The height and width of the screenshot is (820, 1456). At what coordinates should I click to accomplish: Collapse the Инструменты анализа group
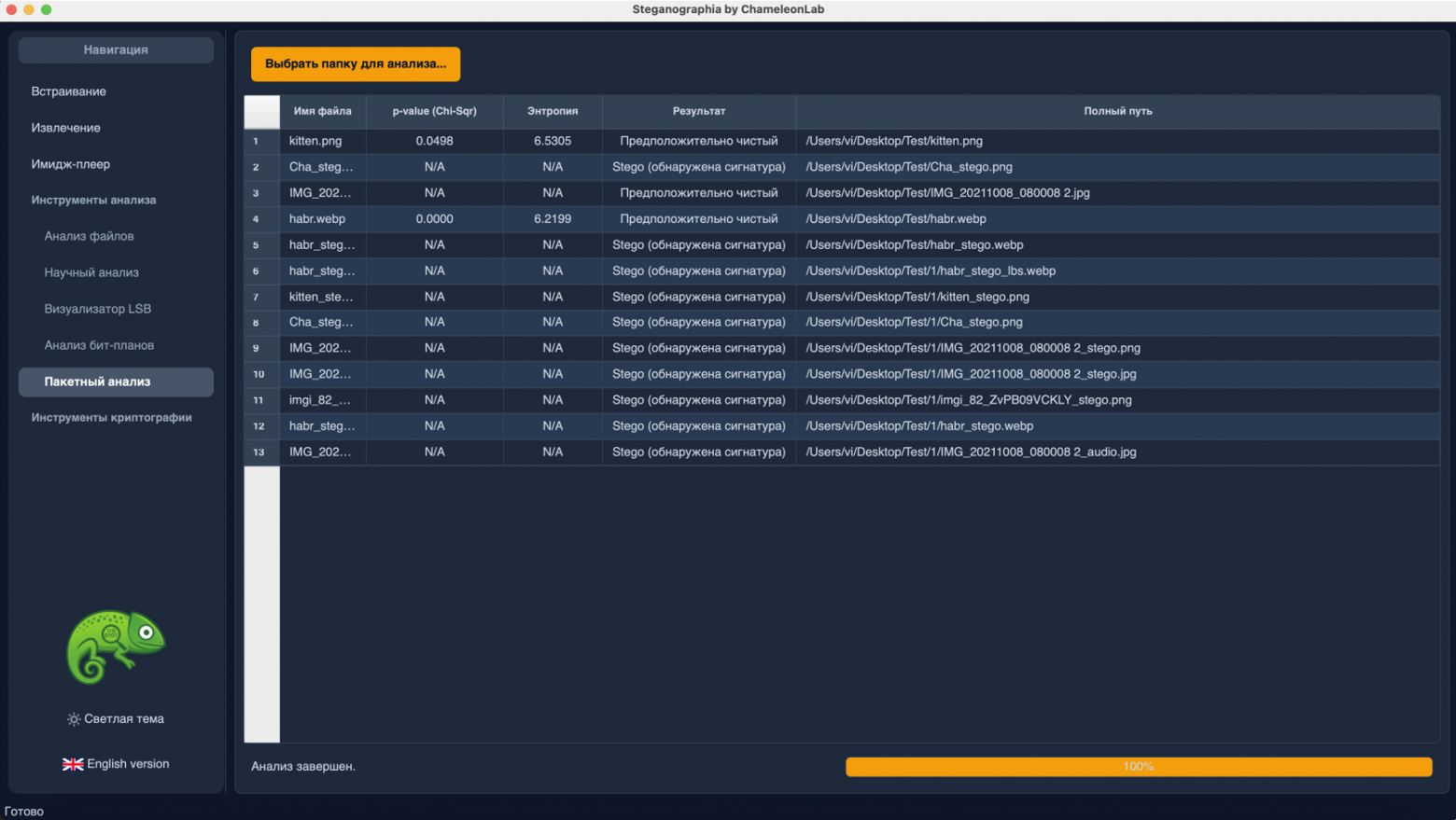pos(93,200)
